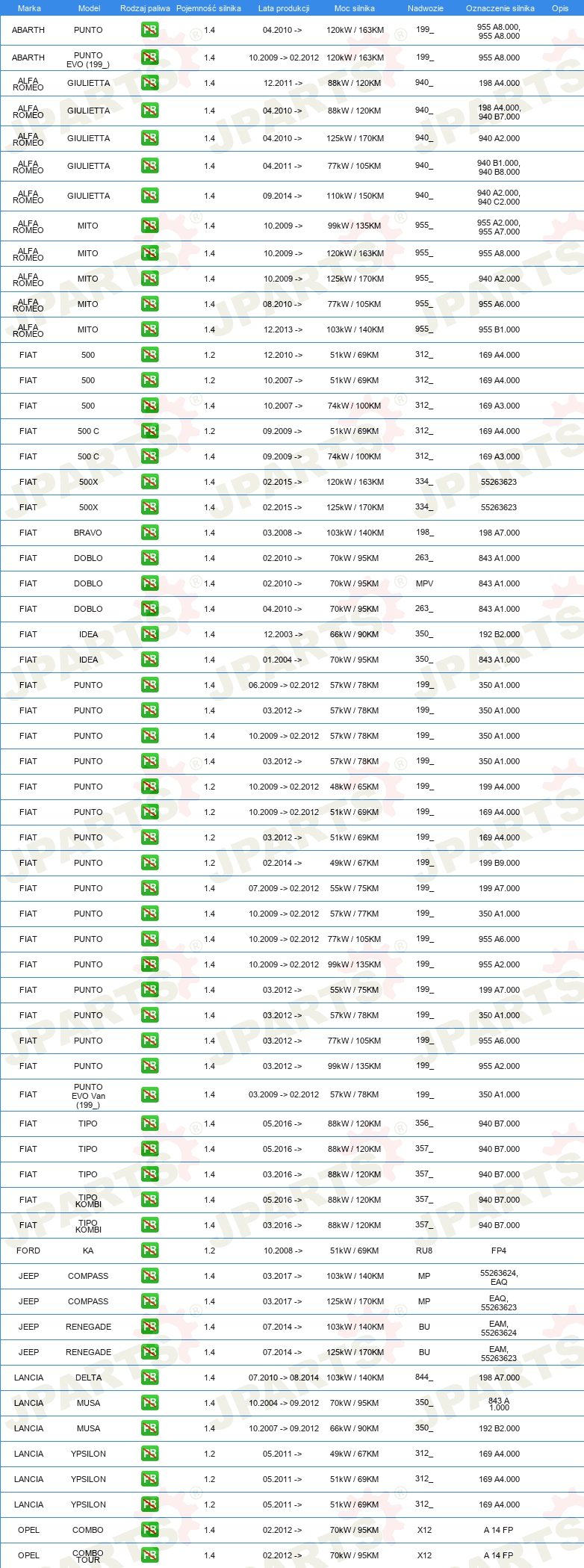Click the fuel icon in the Lancia Delta row

[149, 1378]
